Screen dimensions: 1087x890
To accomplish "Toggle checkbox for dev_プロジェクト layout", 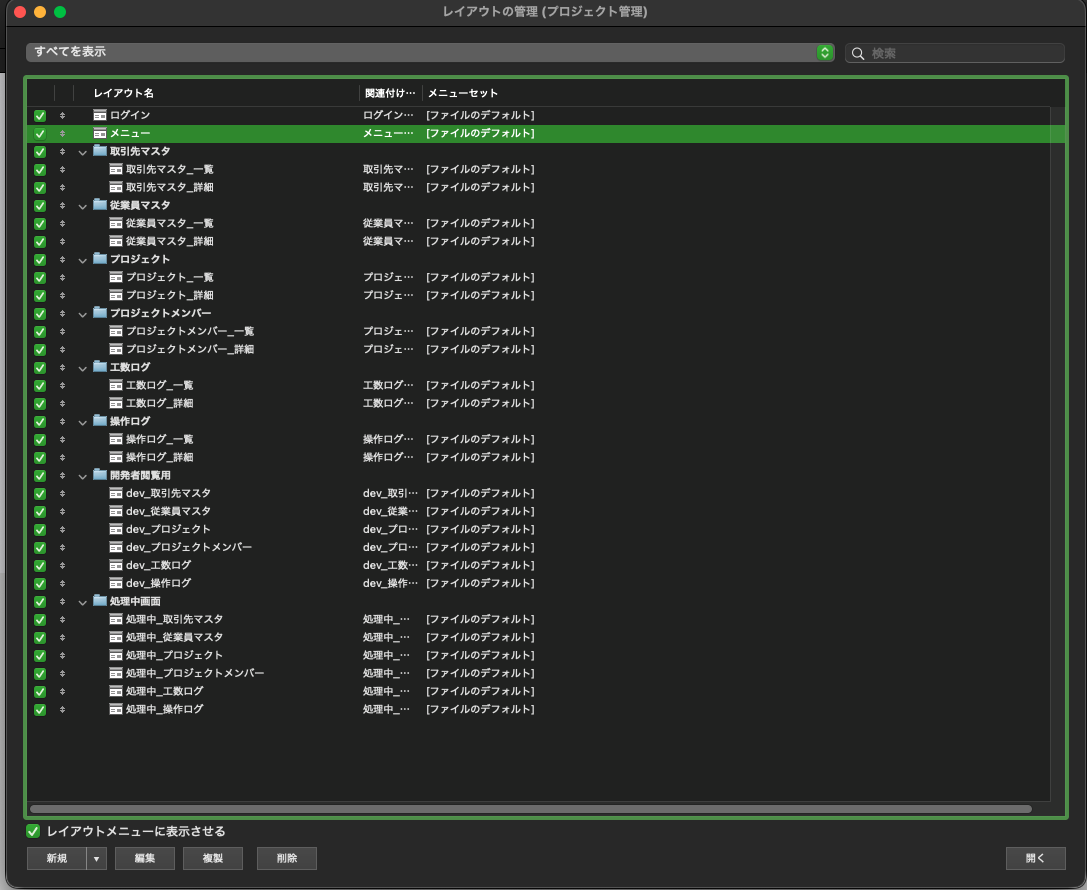I will [40, 530].
